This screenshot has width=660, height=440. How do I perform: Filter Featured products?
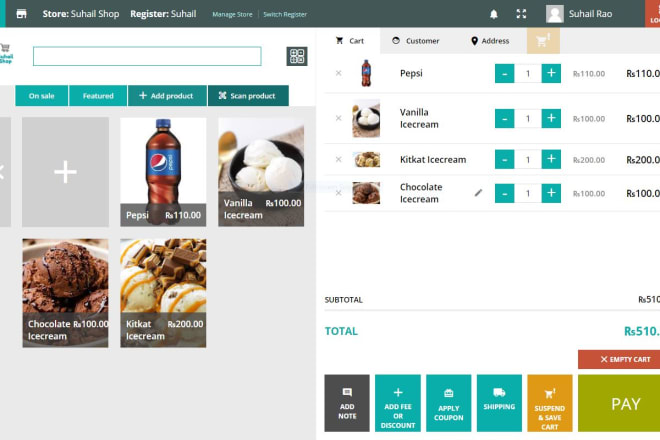tap(98, 96)
